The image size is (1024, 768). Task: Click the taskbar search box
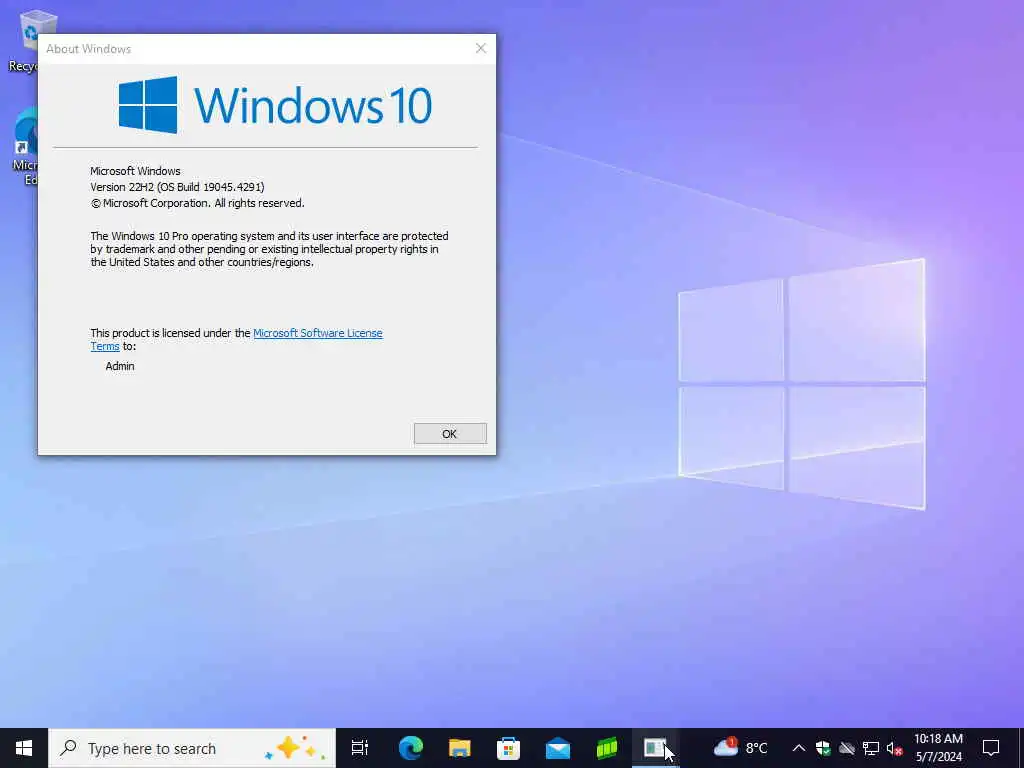192,748
